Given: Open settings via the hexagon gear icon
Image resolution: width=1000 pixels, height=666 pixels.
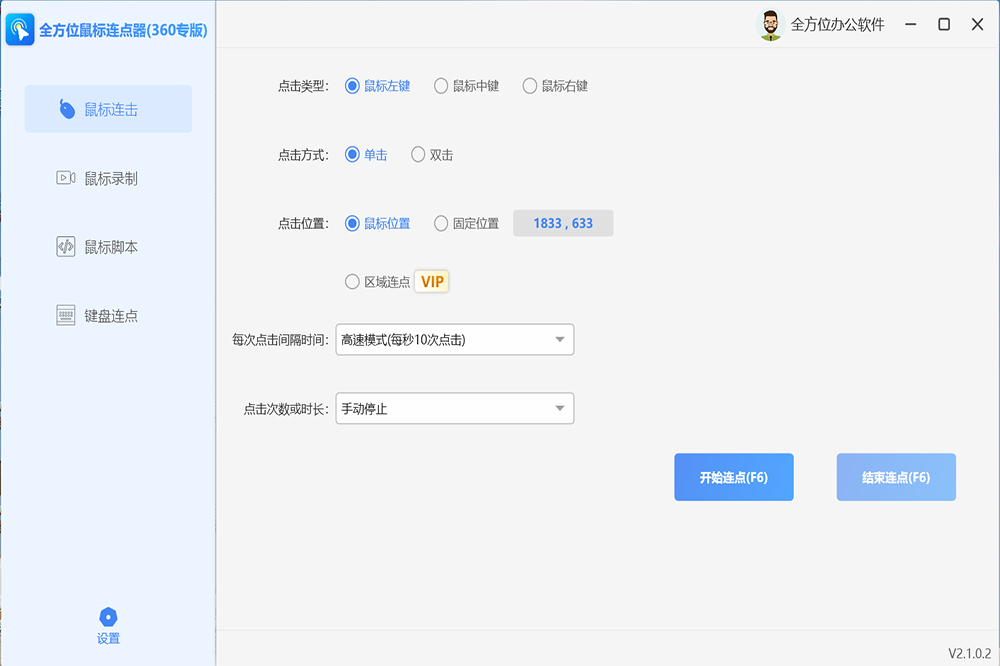Looking at the screenshot, I should 108,617.
